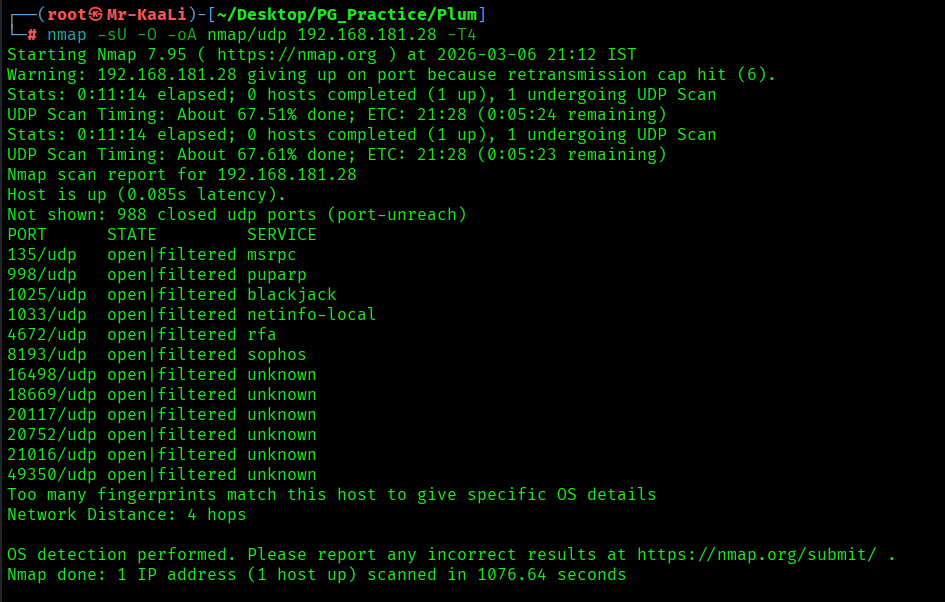Screen dimensions: 945x602
Task: Click the PORT column header
Action: point(26,235)
